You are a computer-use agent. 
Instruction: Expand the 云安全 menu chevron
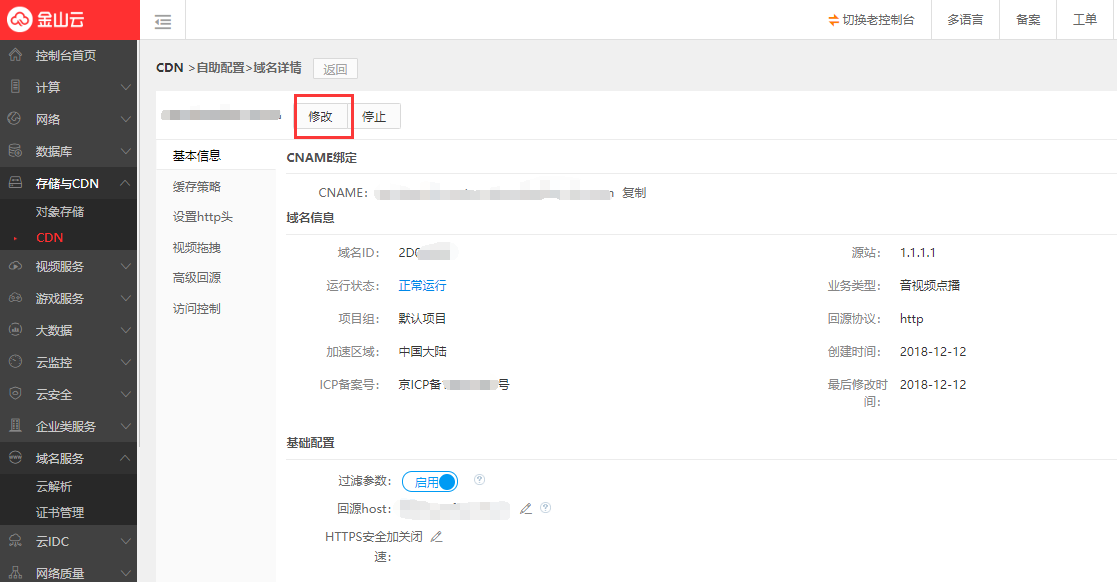[x=125, y=394]
